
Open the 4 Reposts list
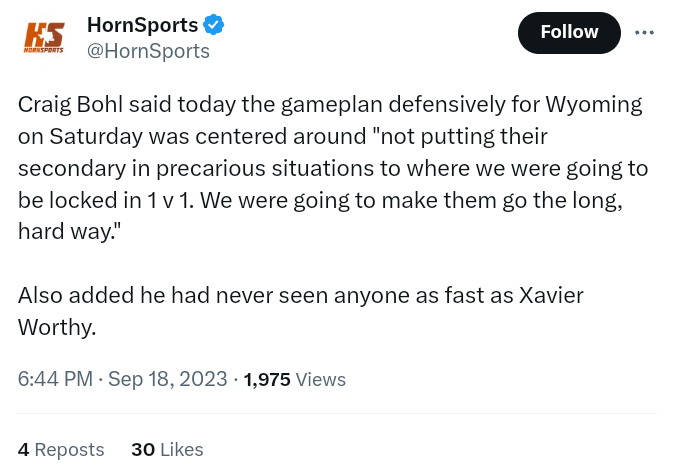[x=61, y=449]
